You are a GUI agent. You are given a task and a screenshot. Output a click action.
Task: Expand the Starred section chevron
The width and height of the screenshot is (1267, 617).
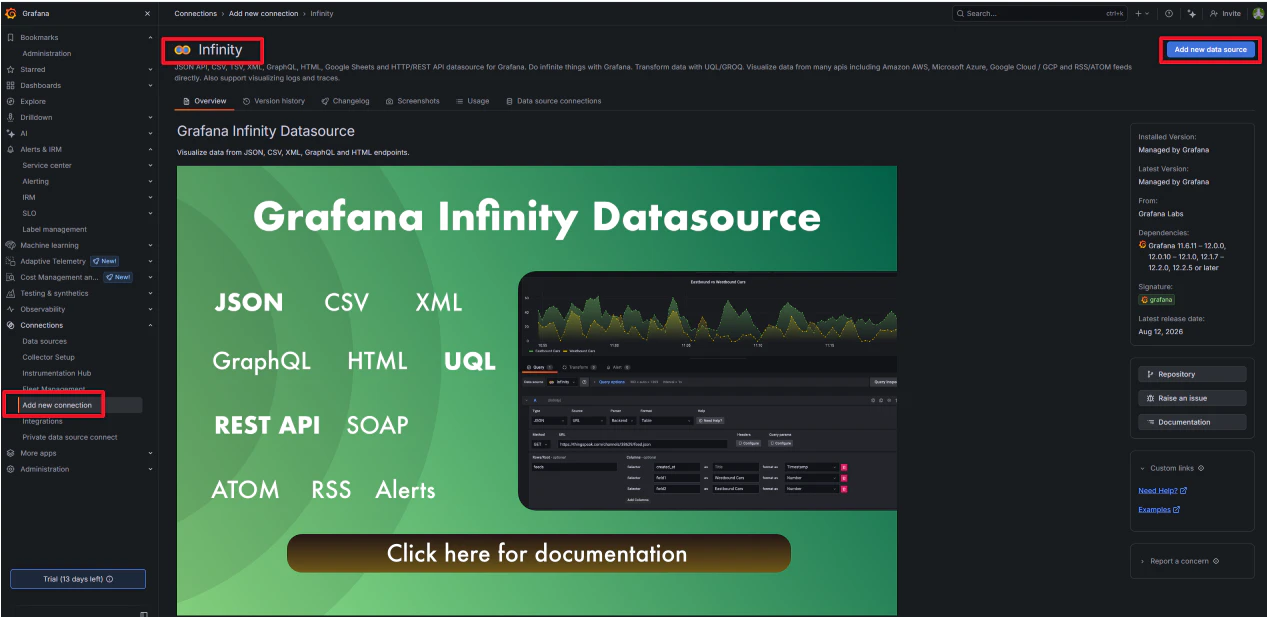[x=151, y=69]
